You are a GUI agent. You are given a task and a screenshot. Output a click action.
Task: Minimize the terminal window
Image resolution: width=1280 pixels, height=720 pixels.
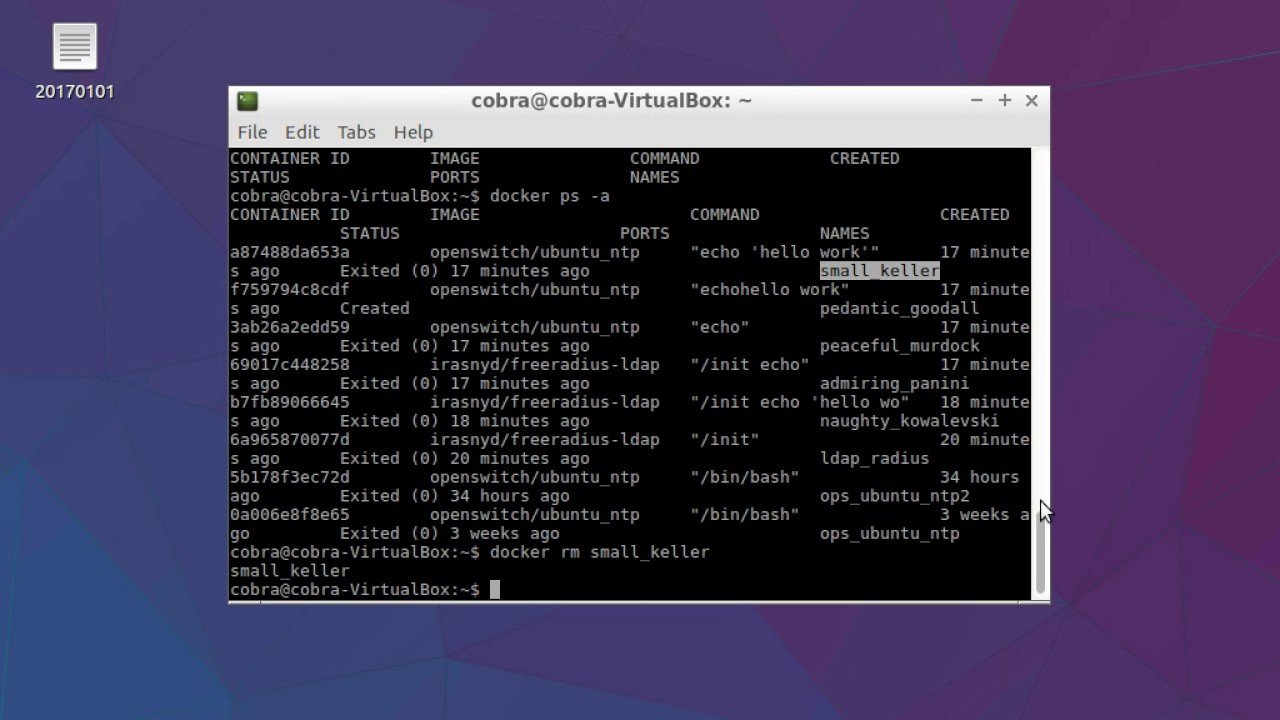tap(977, 100)
